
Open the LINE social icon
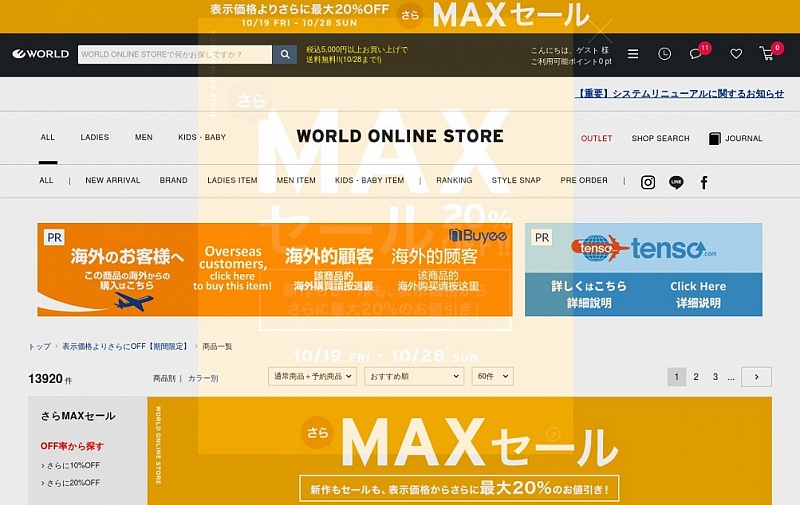(x=676, y=182)
